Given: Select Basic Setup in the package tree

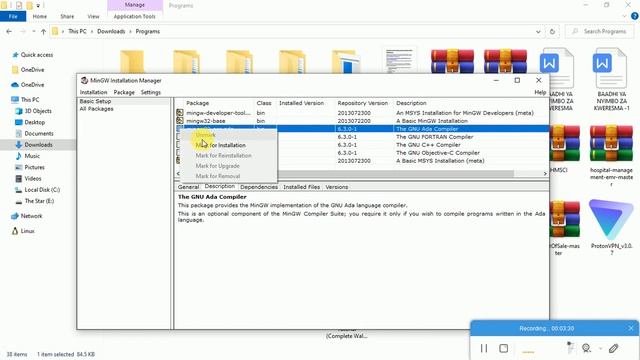Looking at the screenshot, I should coord(95,101).
